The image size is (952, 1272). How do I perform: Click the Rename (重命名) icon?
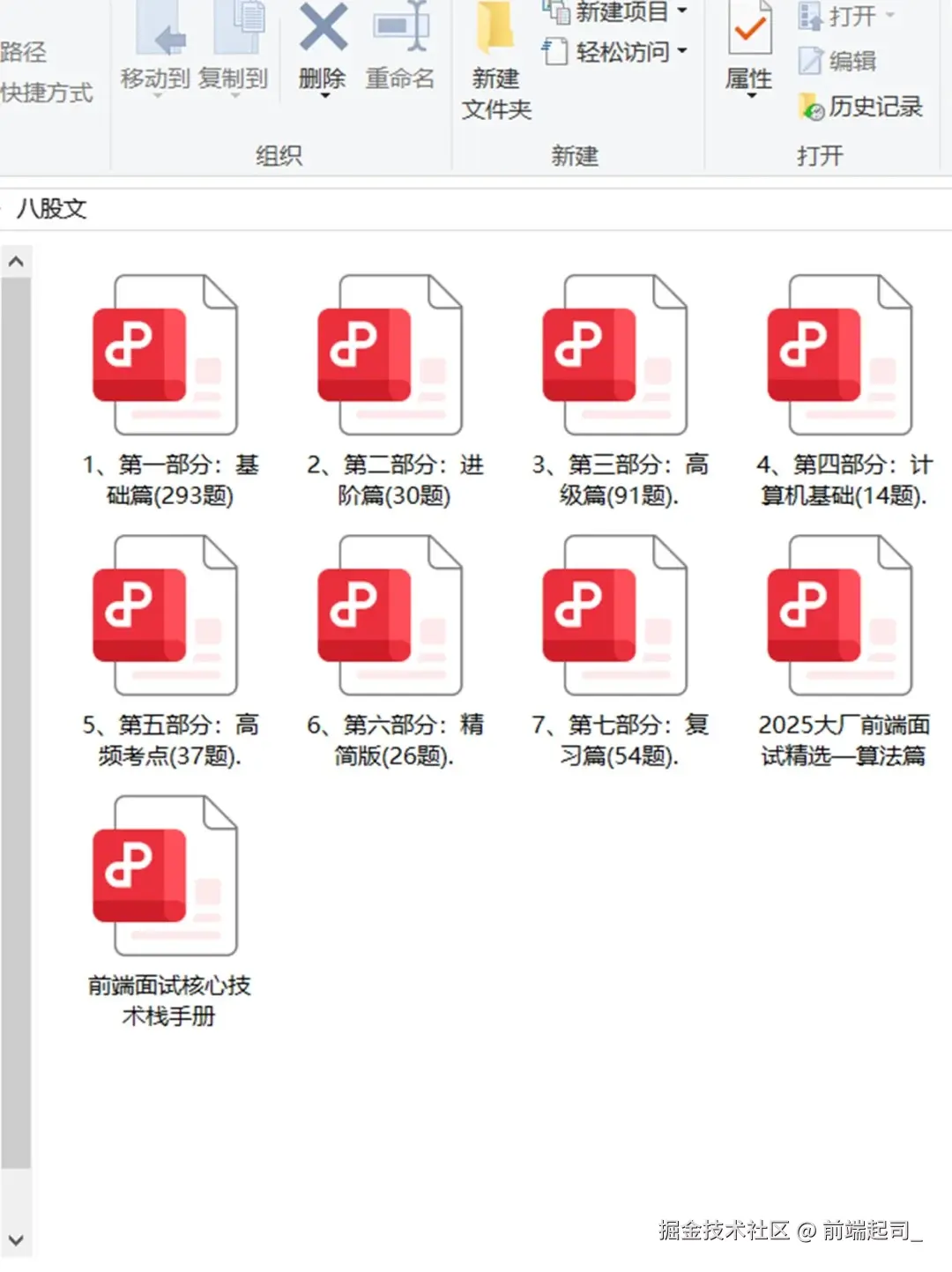[x=400, y=30]
